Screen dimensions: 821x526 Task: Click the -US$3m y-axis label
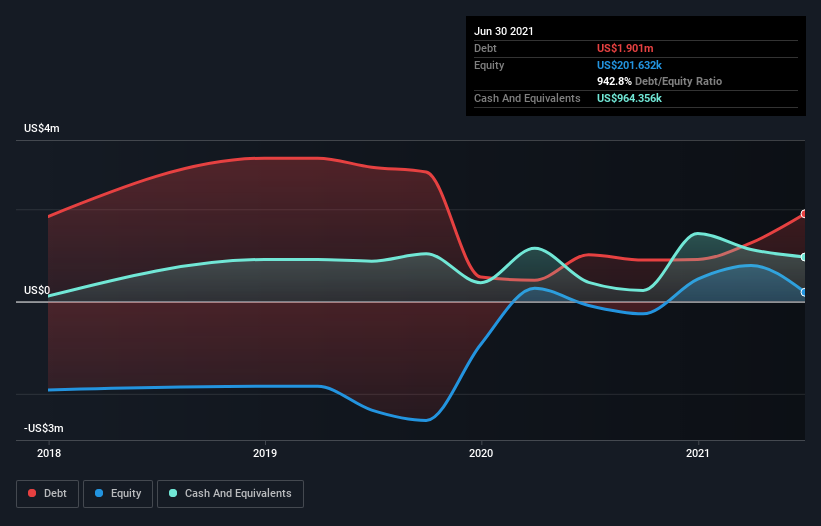coord(43,428)
